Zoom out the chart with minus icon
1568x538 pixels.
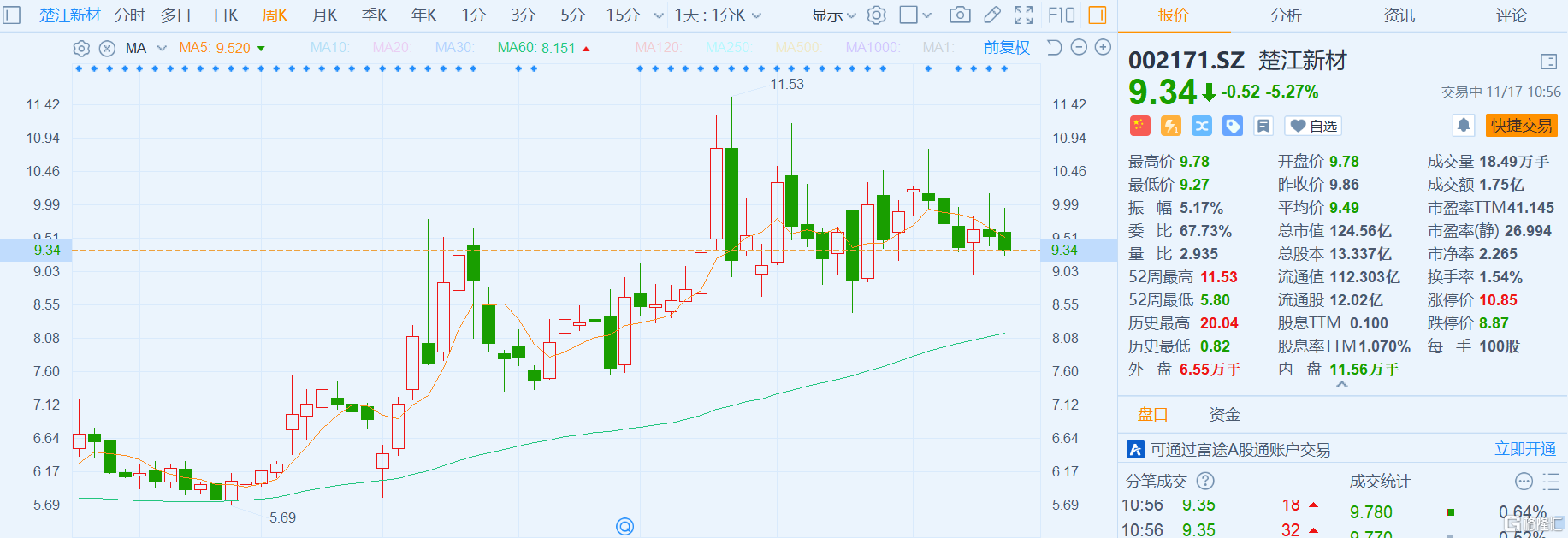[1079, 47]
